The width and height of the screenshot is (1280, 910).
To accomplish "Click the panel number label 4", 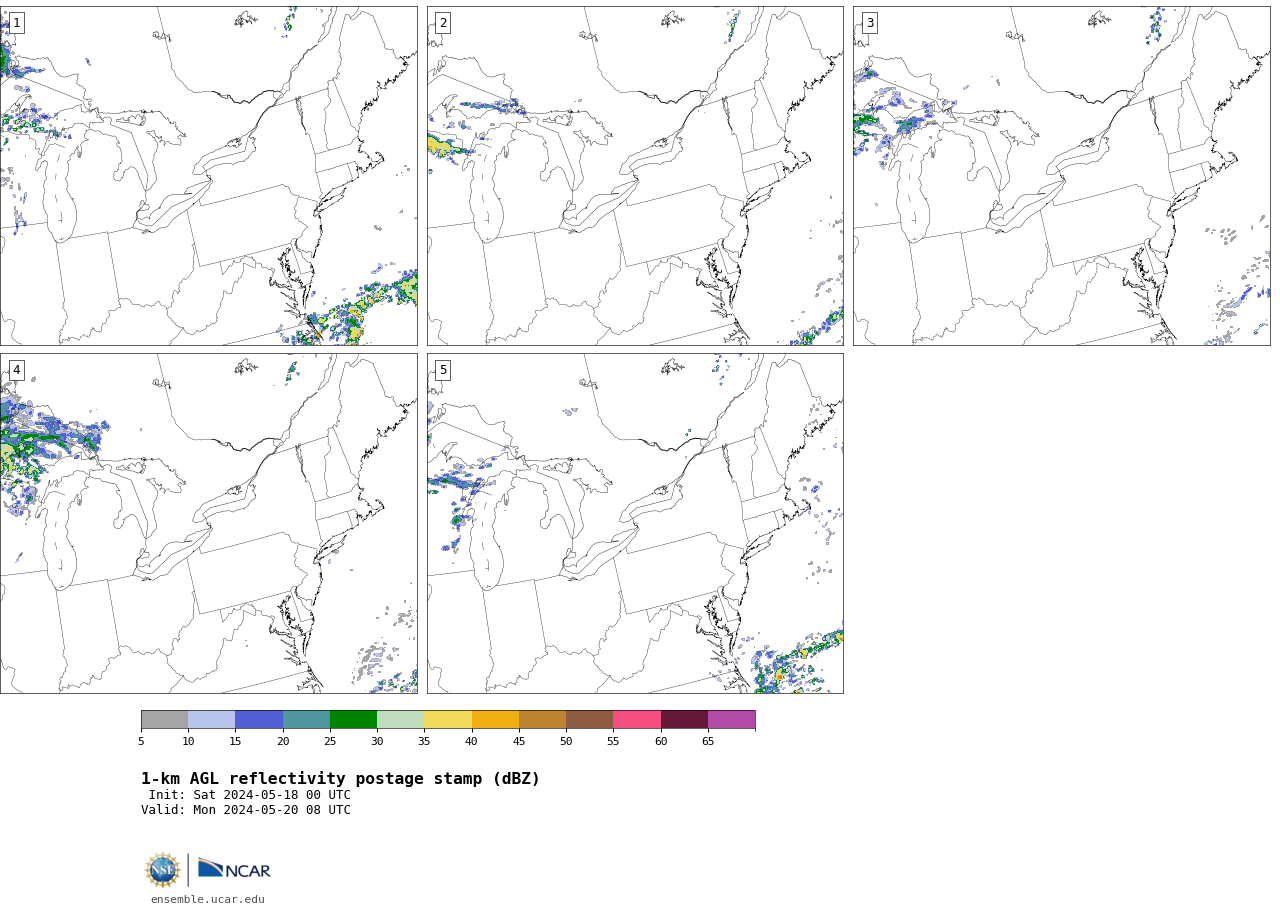I will point(16,370).
